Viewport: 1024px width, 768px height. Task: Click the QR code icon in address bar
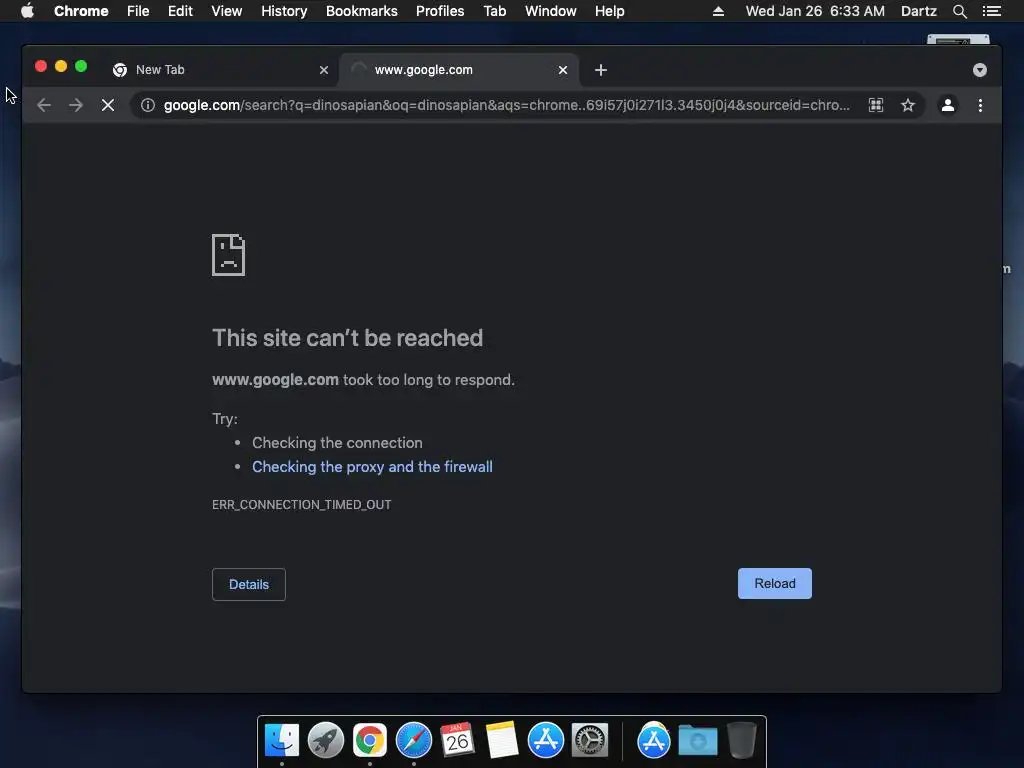tap(876, 105)
